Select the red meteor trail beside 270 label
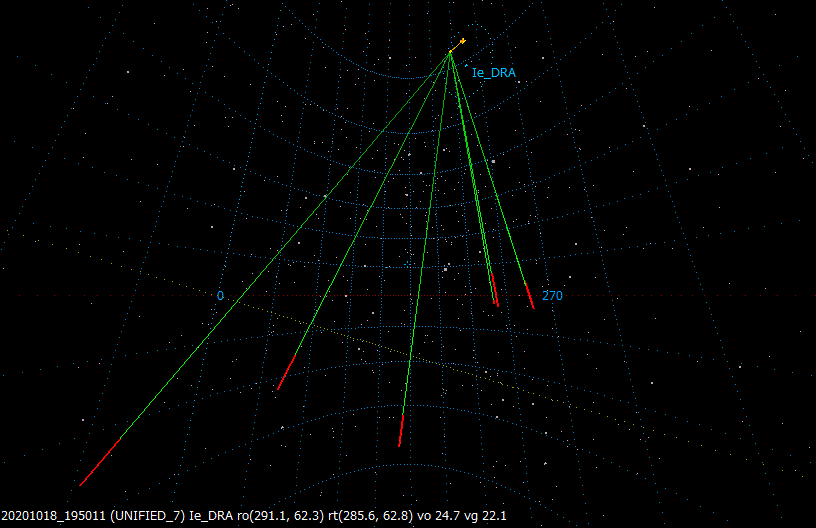 click(x=529, y=295)
